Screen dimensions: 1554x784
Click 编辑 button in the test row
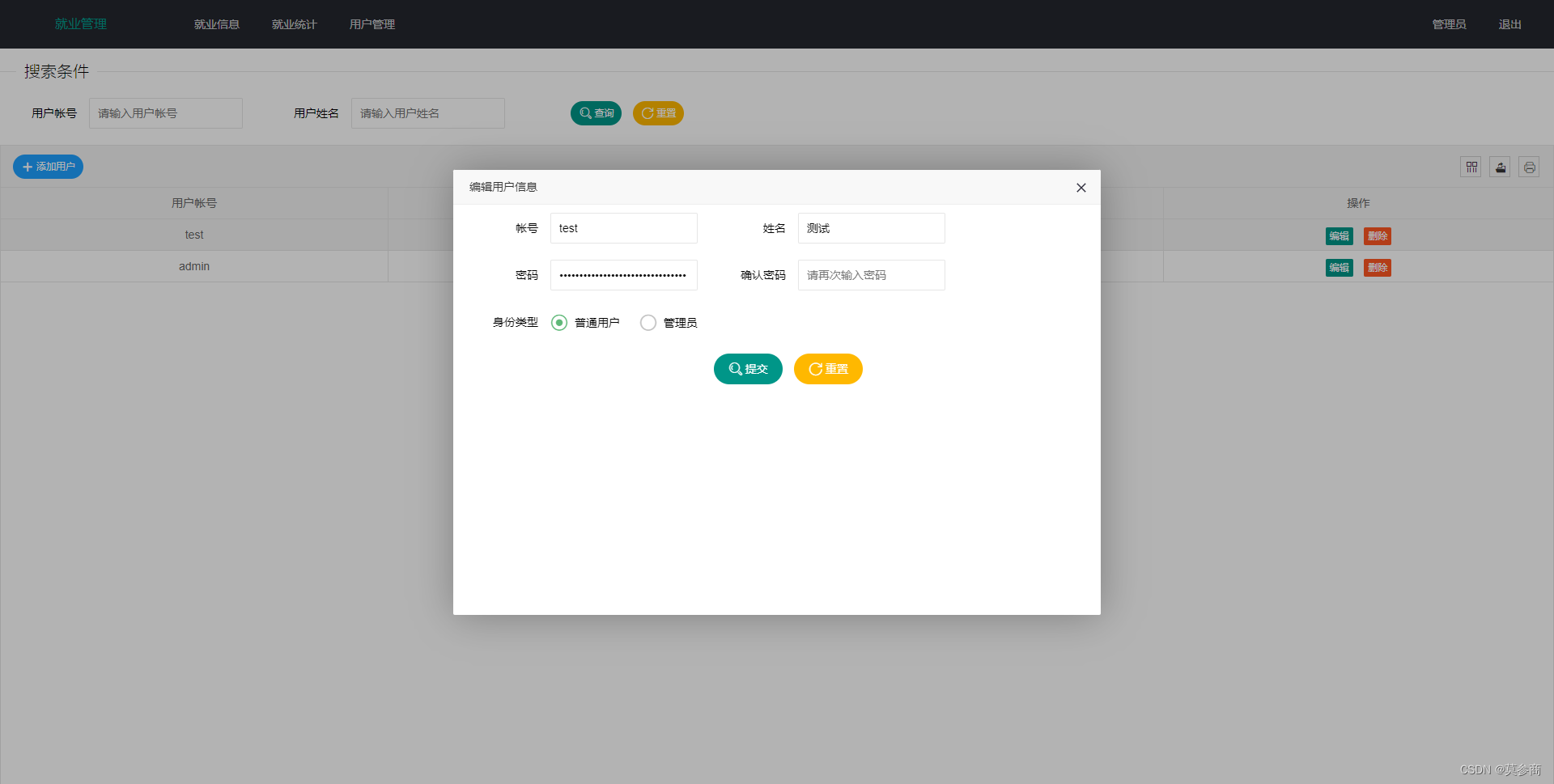click(1340, 236)
